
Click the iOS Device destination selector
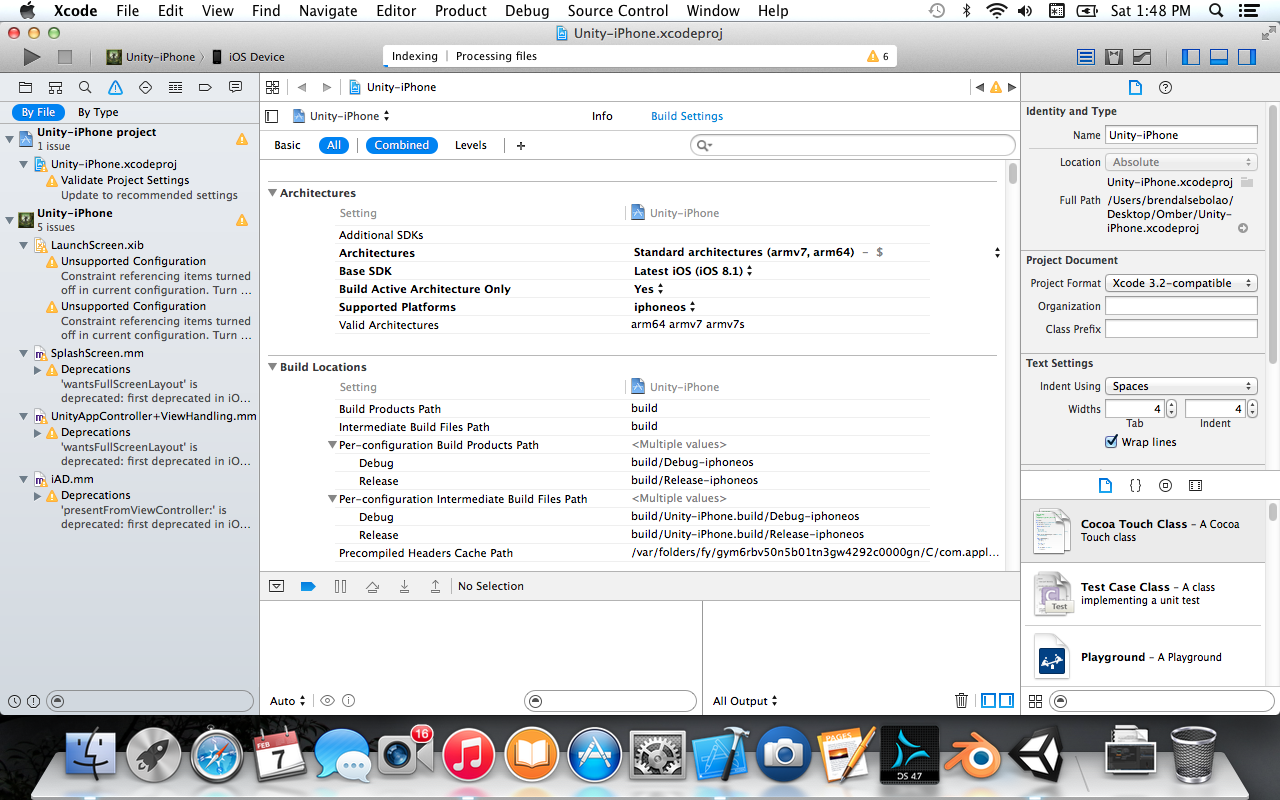pyautogui.click(x=248, y=57)
